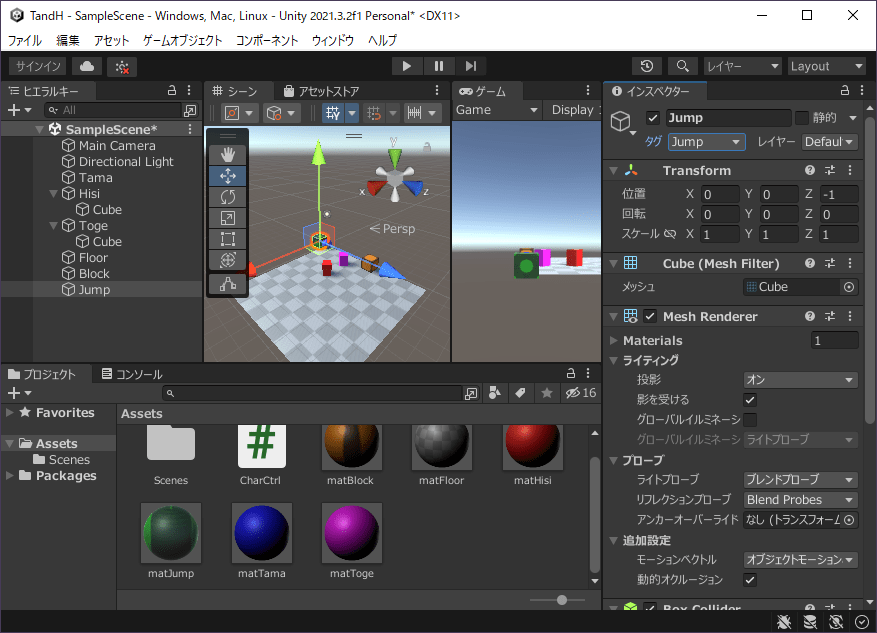Toggle the Jump object active checkbox
877x633 pixels.
pos(653,118)
